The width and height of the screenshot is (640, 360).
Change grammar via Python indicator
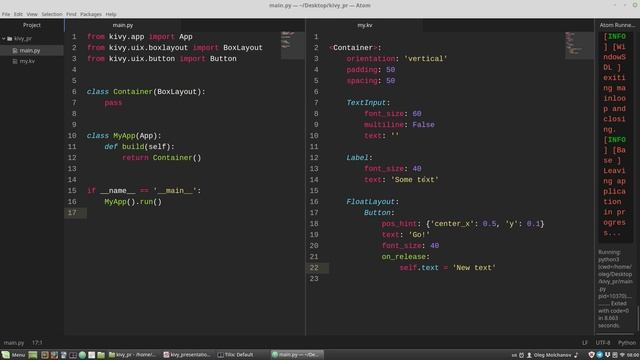[627, 343]
